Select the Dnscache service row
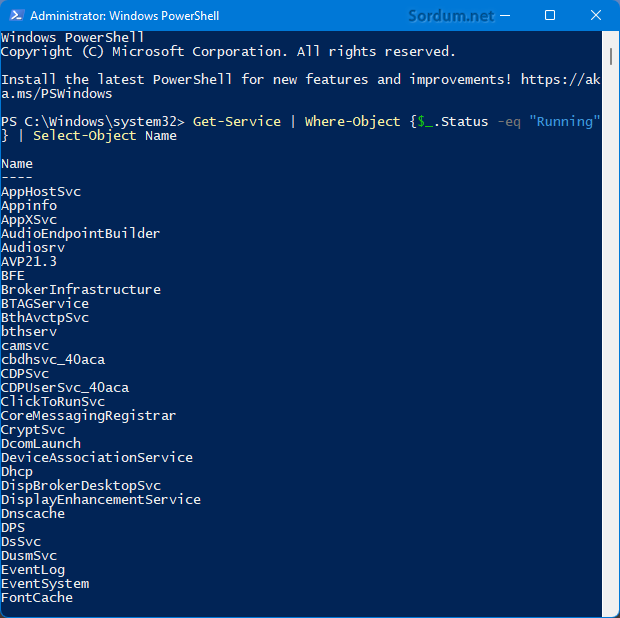Screen dimensions: 620x618 (x=33, y=514)
